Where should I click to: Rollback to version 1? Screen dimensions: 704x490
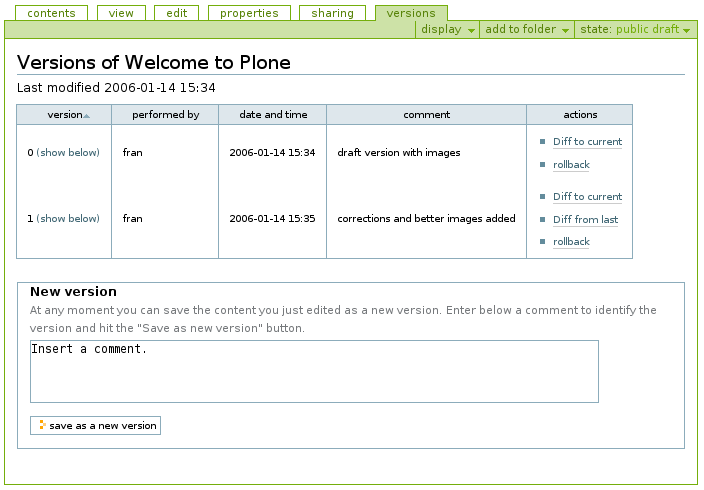pyautogui.click(x=571, y=242)
